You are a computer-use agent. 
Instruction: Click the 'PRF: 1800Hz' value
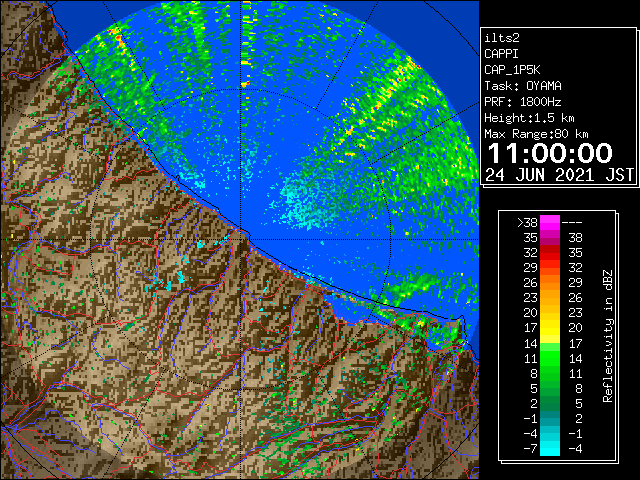click(x=523, y=102)
